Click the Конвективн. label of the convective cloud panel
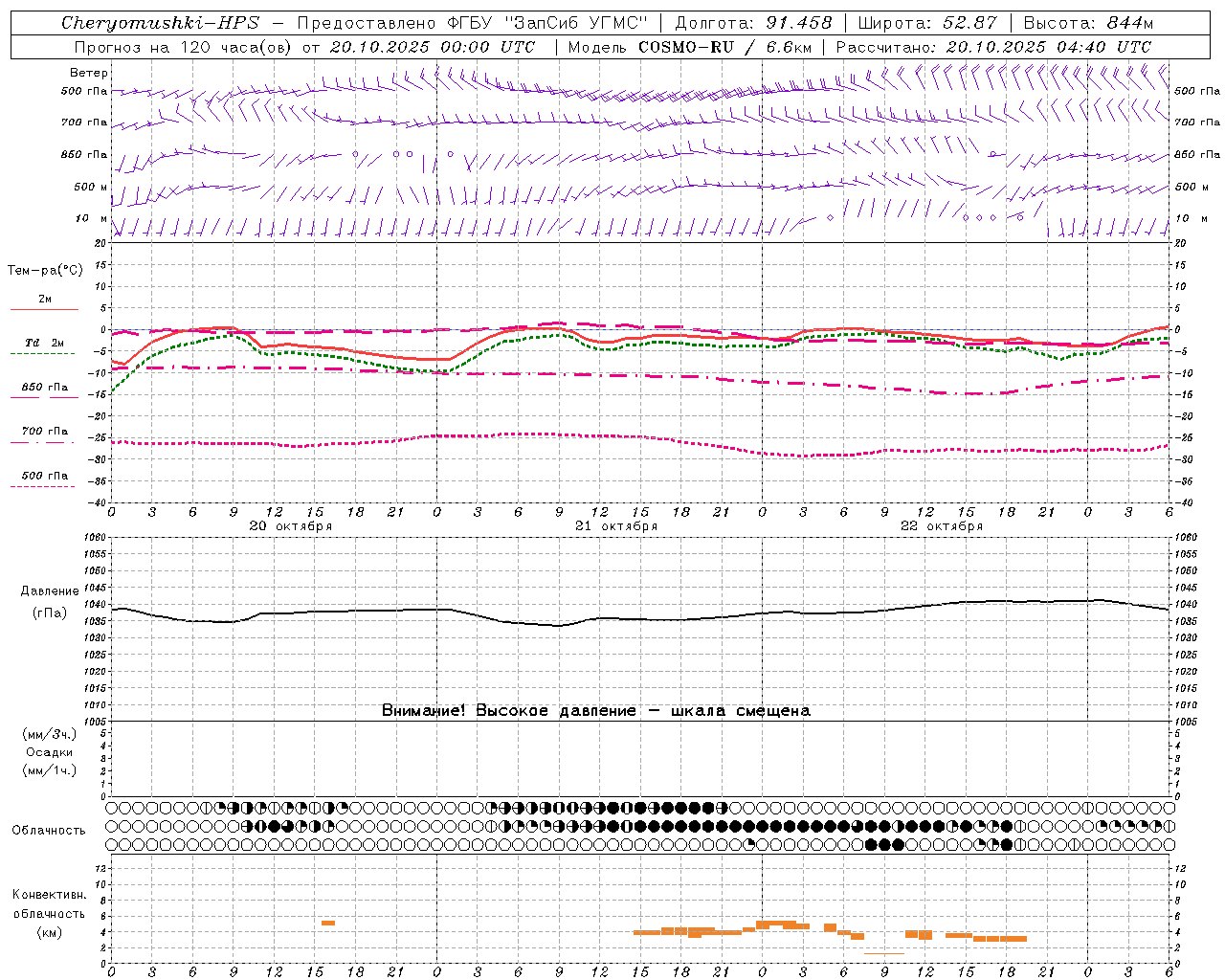1225x980 pixels. tap(50, 895)
